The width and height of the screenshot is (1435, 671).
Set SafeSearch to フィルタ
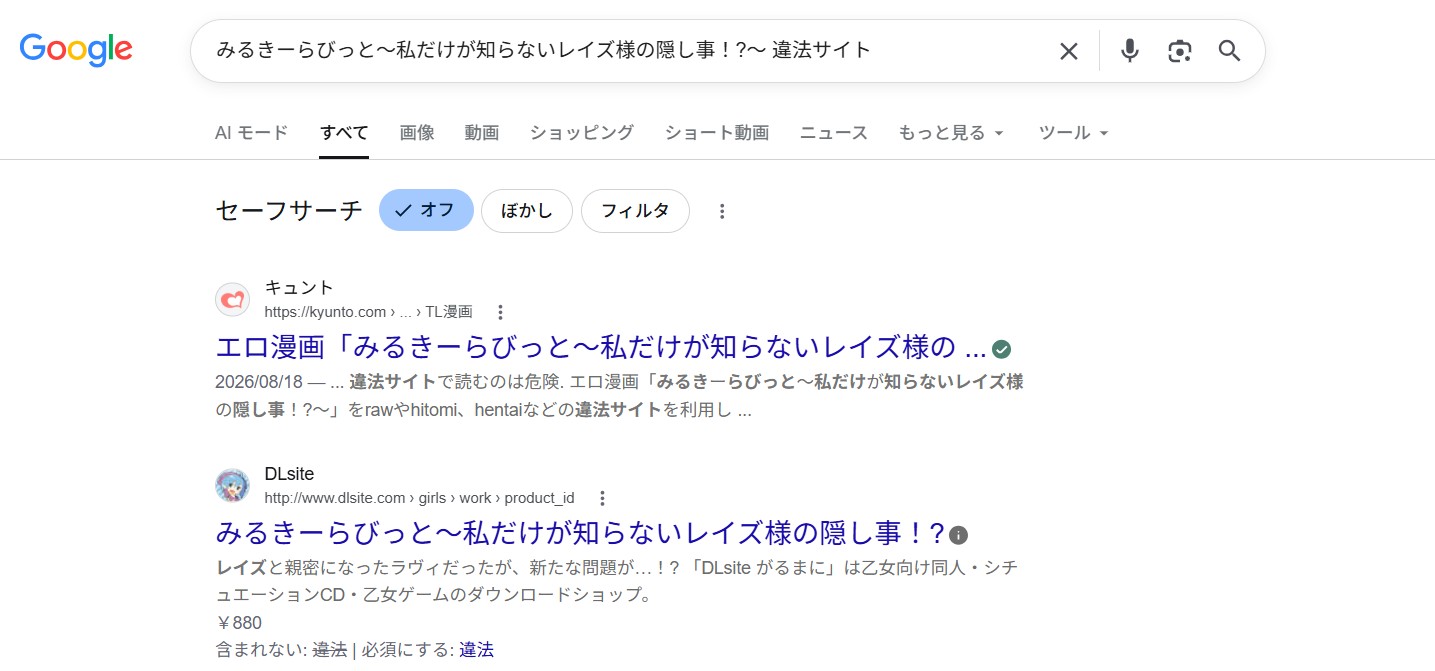click(635, 211)
